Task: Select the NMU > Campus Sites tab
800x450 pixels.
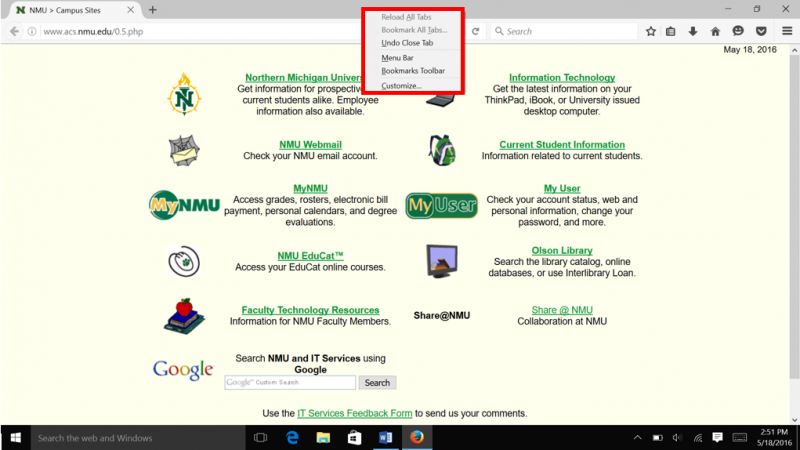Action: tap(74, 10)
